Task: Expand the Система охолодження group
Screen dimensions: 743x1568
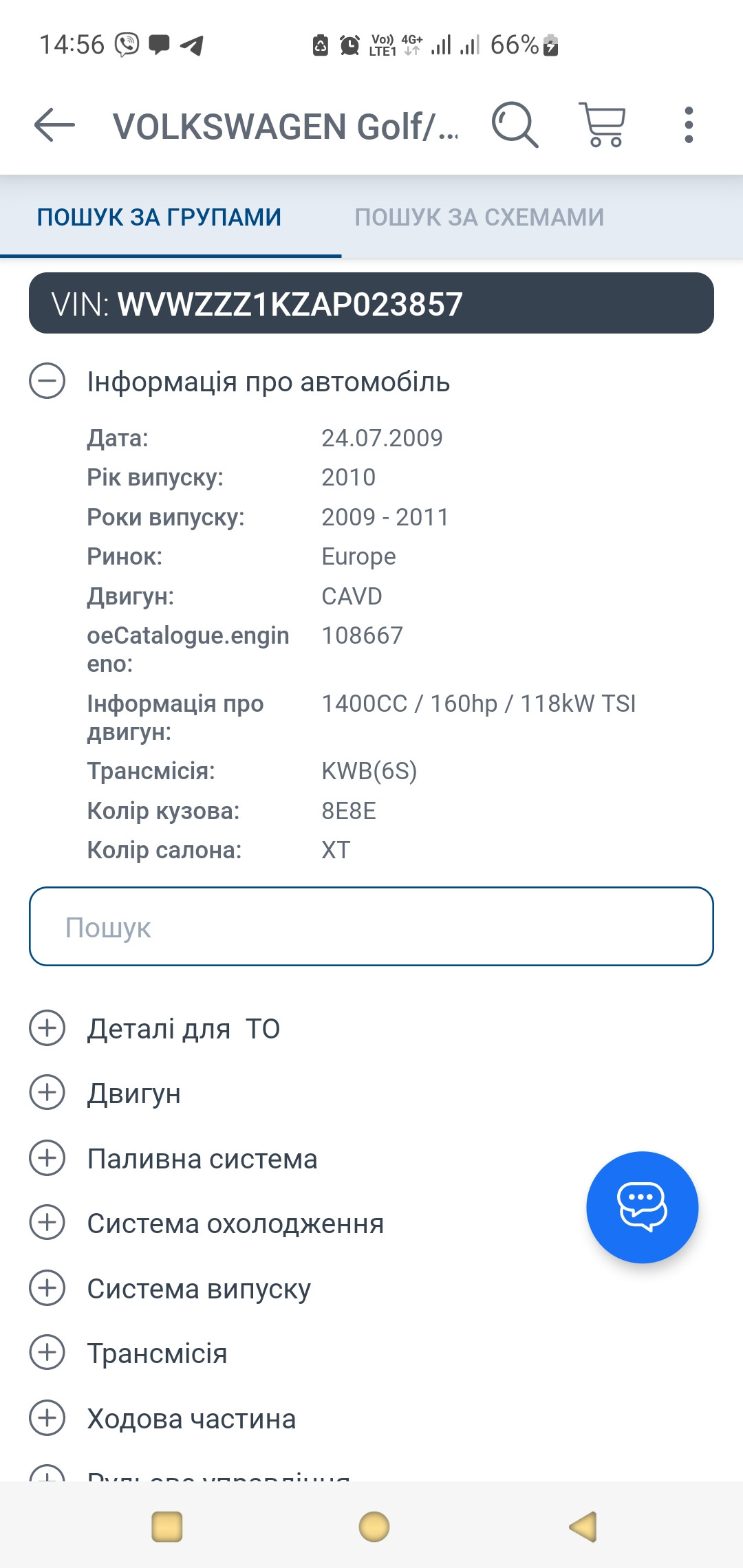Action: point(47,1223)
